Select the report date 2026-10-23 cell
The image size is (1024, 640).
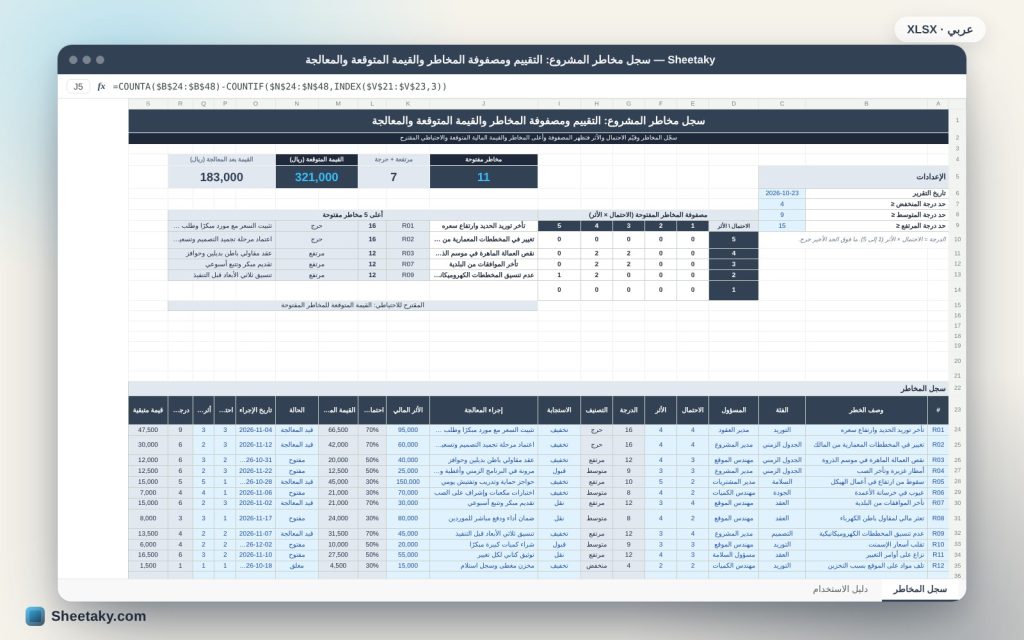782,193
